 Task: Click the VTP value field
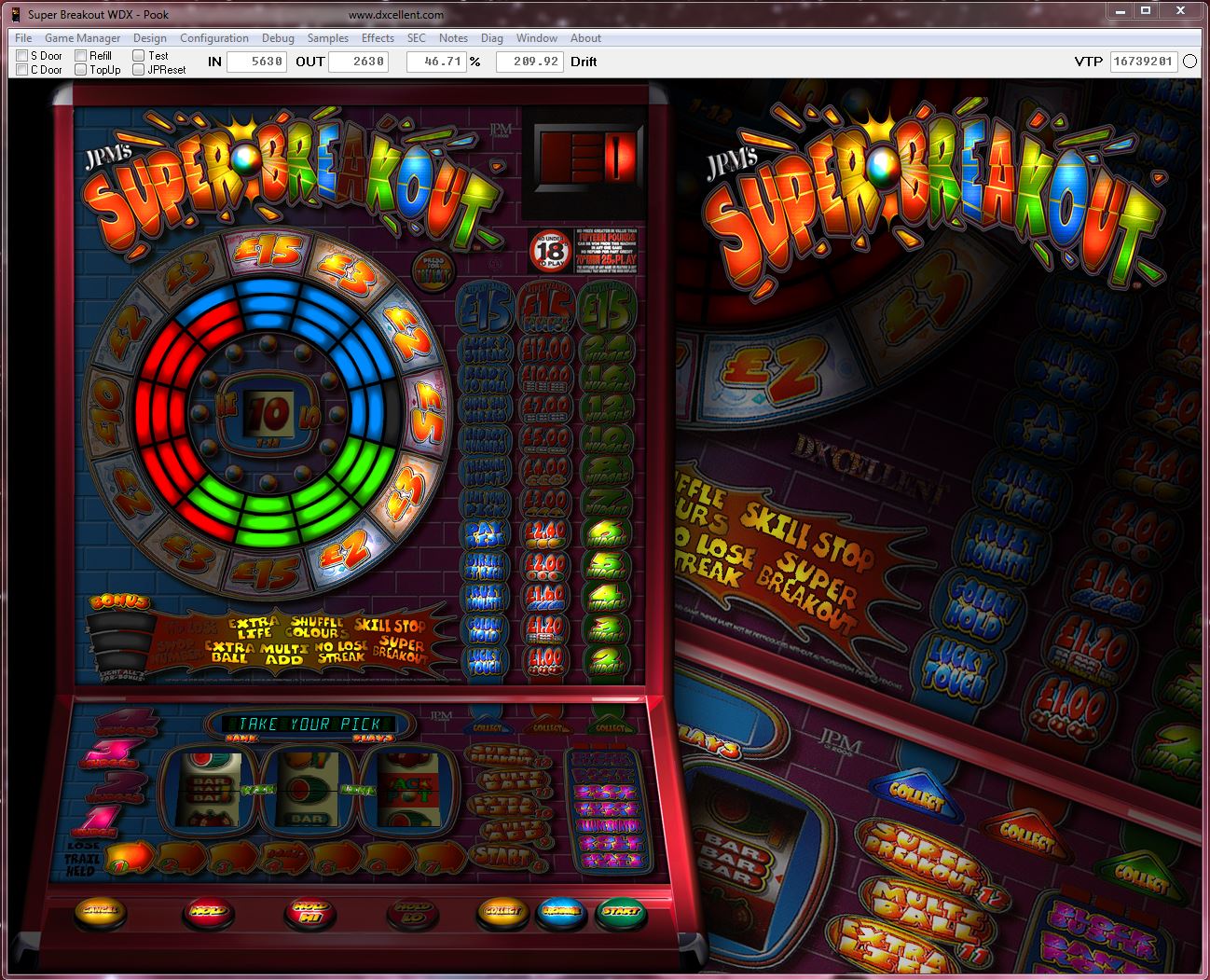click(x=1143, y=62)
